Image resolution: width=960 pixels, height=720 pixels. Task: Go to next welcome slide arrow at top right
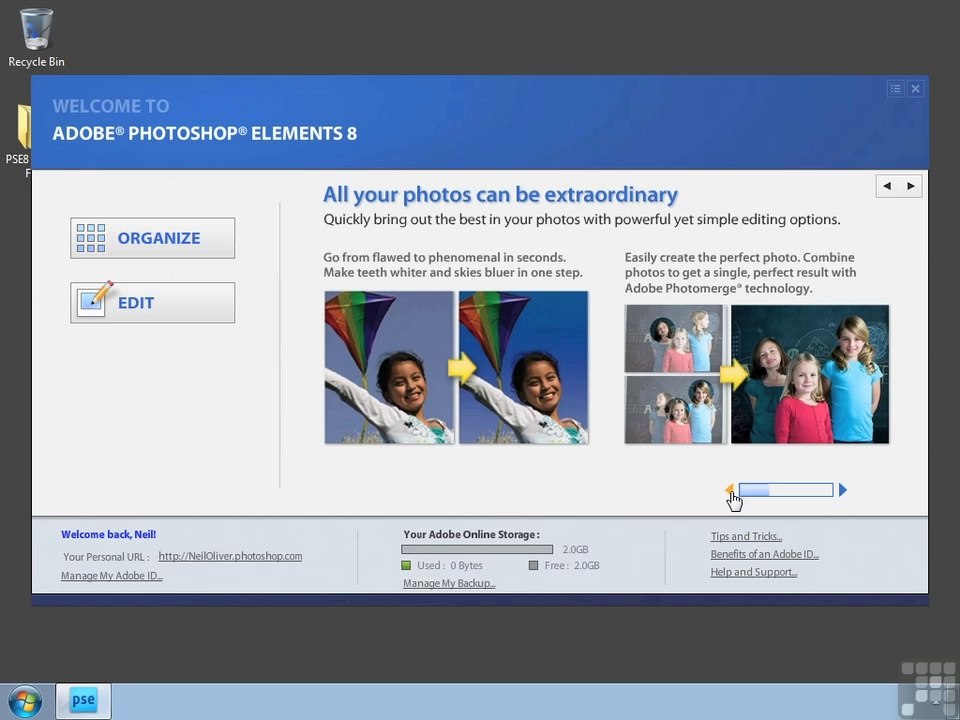click(x=911, y=186)
